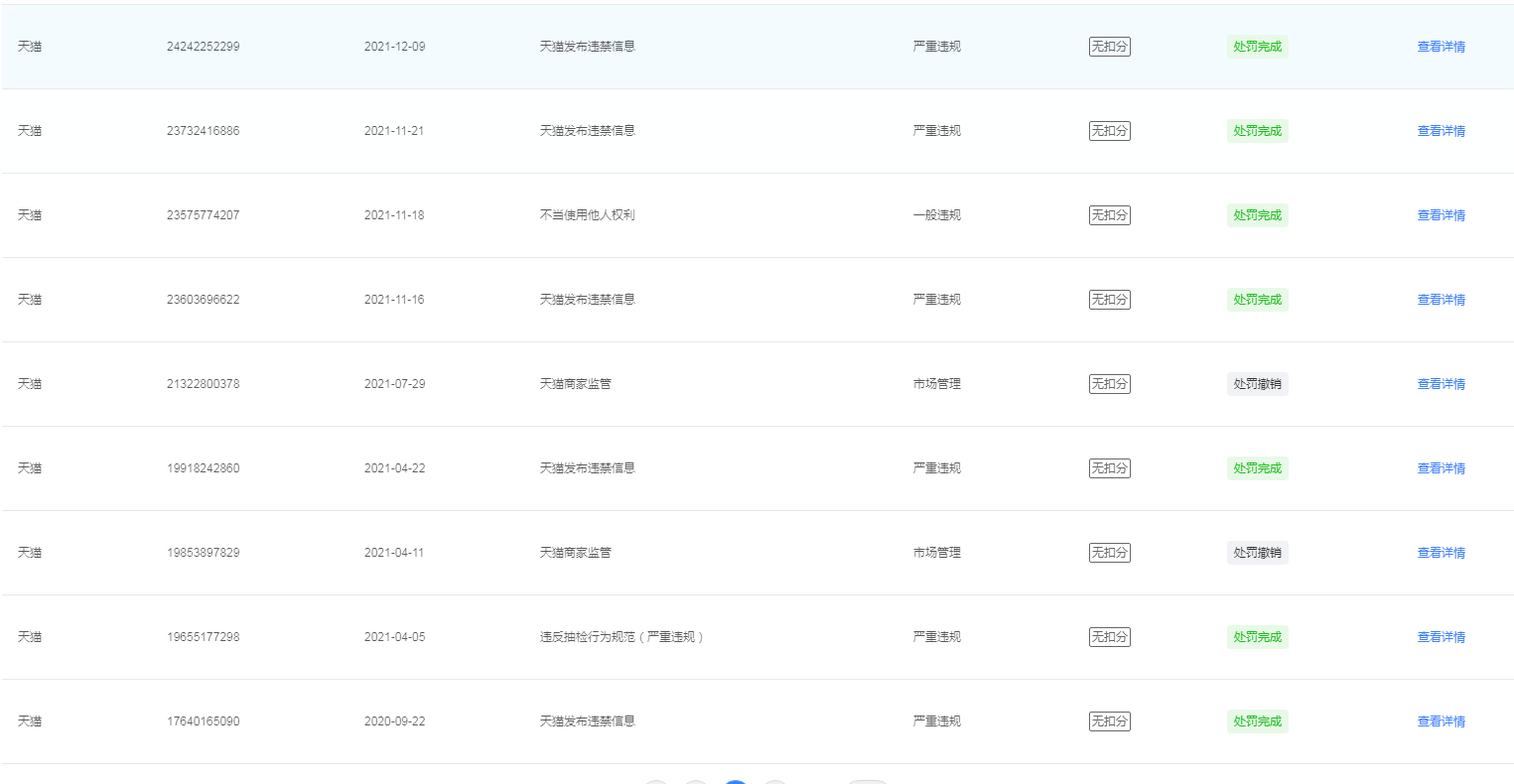Select record number 24242252299
The height and width of the screenshot is (784, 1514).
203,47
